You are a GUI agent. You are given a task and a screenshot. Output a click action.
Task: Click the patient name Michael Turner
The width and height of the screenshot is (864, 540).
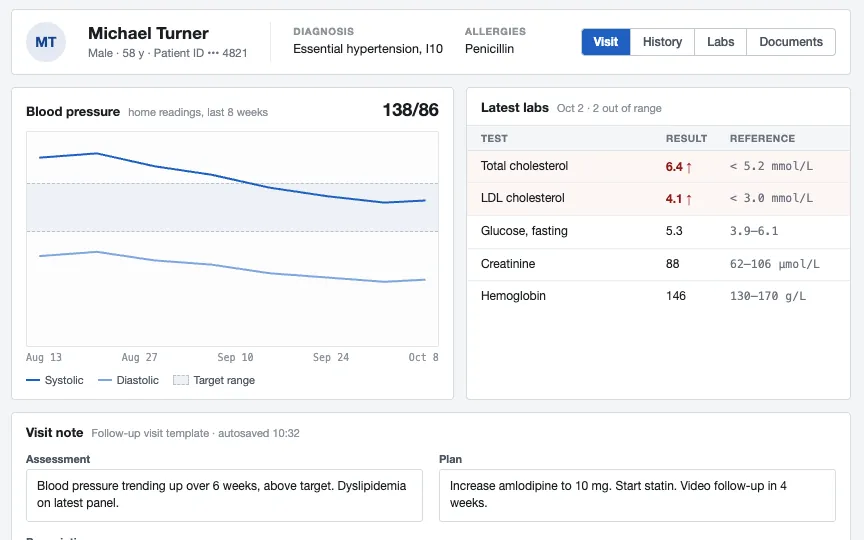pos(148,33)
